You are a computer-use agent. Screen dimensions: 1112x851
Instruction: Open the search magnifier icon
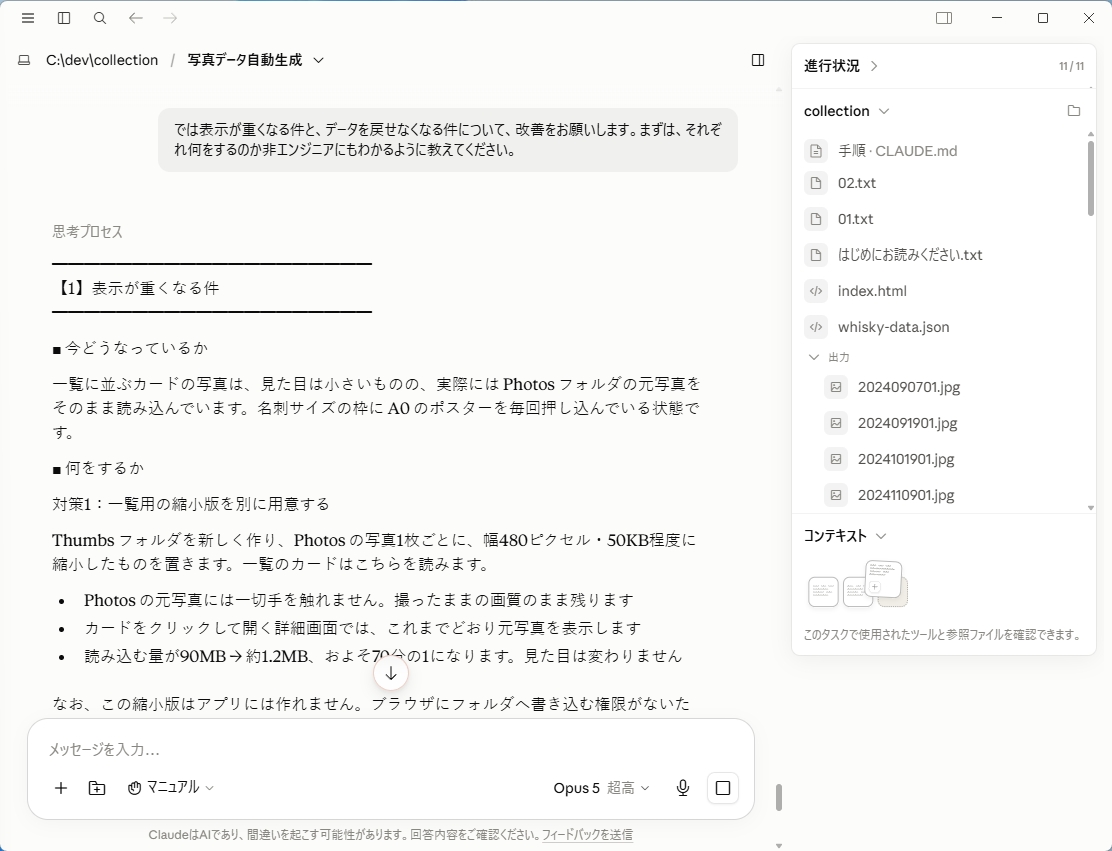click(x=100, y=18)
